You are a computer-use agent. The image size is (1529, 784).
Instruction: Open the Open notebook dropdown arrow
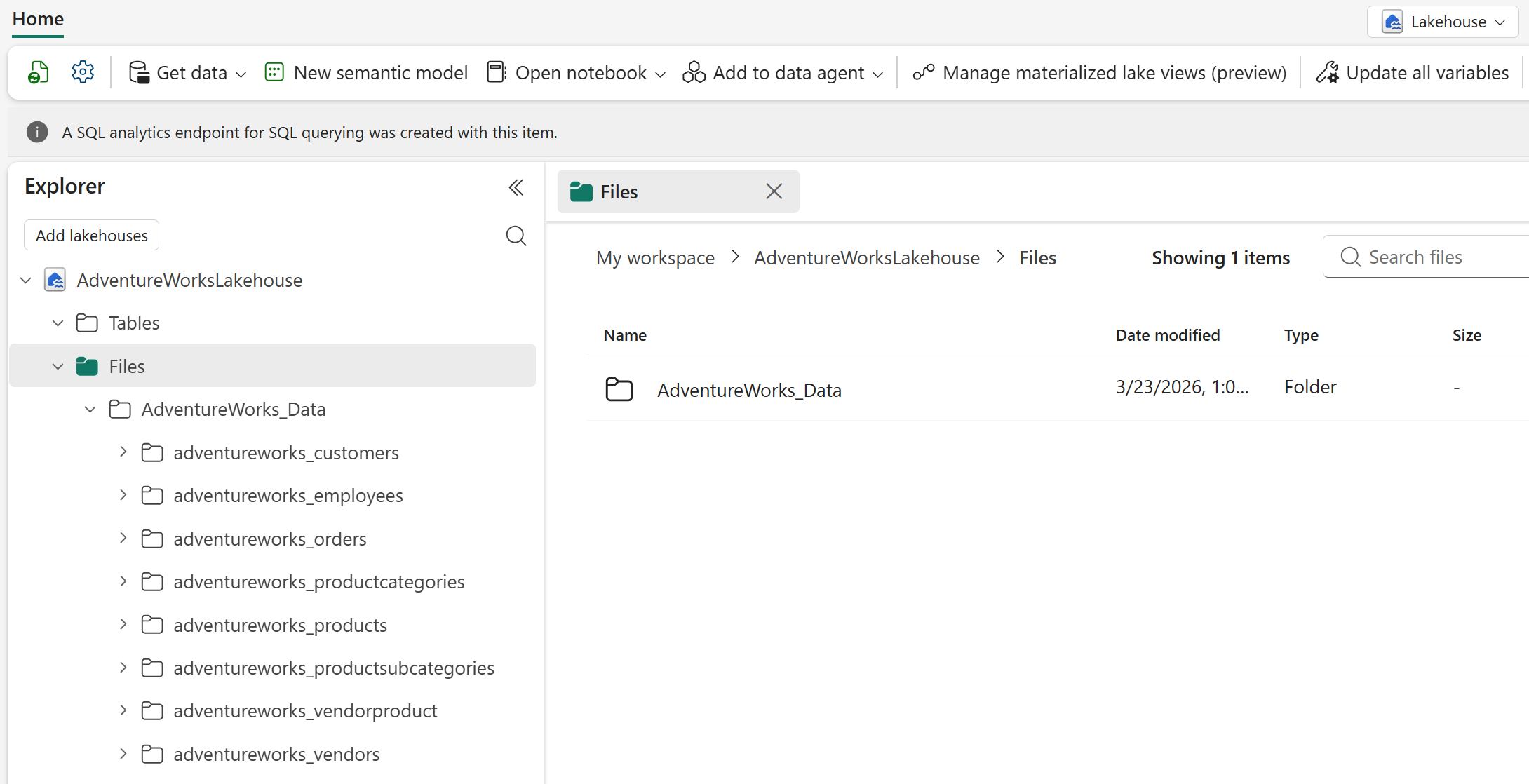[x=661, y=74]
